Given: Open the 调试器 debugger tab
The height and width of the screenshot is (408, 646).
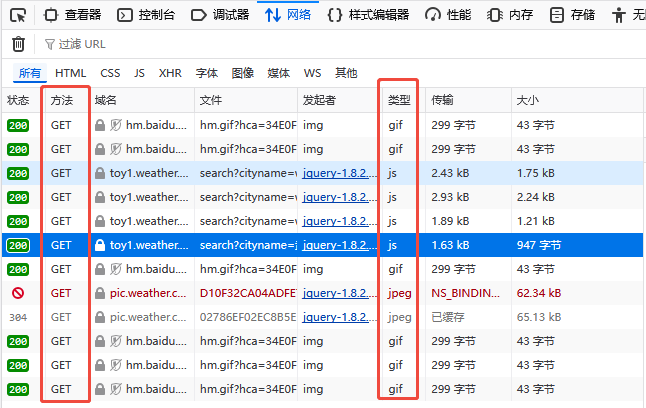Looking at the screenshot, I should tap(220, 15).
